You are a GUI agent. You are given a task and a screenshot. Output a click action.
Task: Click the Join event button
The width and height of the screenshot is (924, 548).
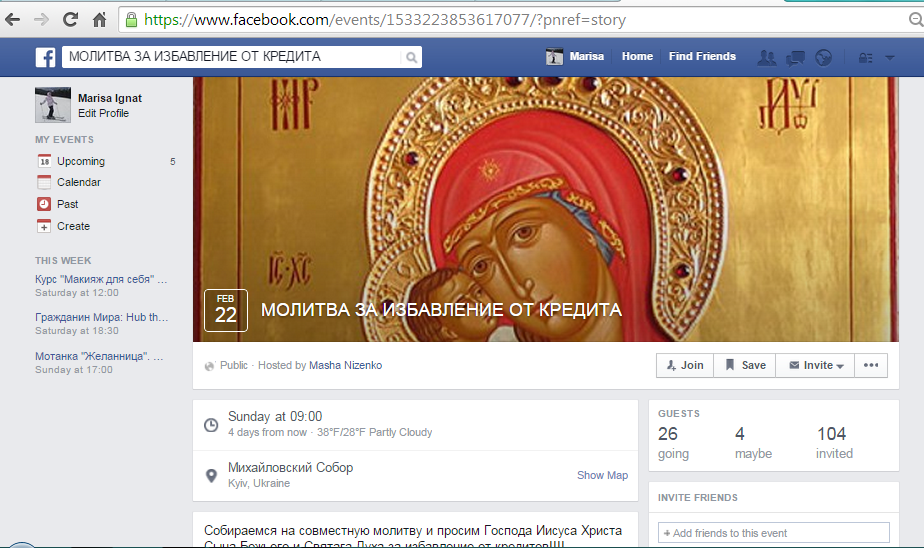685,365
